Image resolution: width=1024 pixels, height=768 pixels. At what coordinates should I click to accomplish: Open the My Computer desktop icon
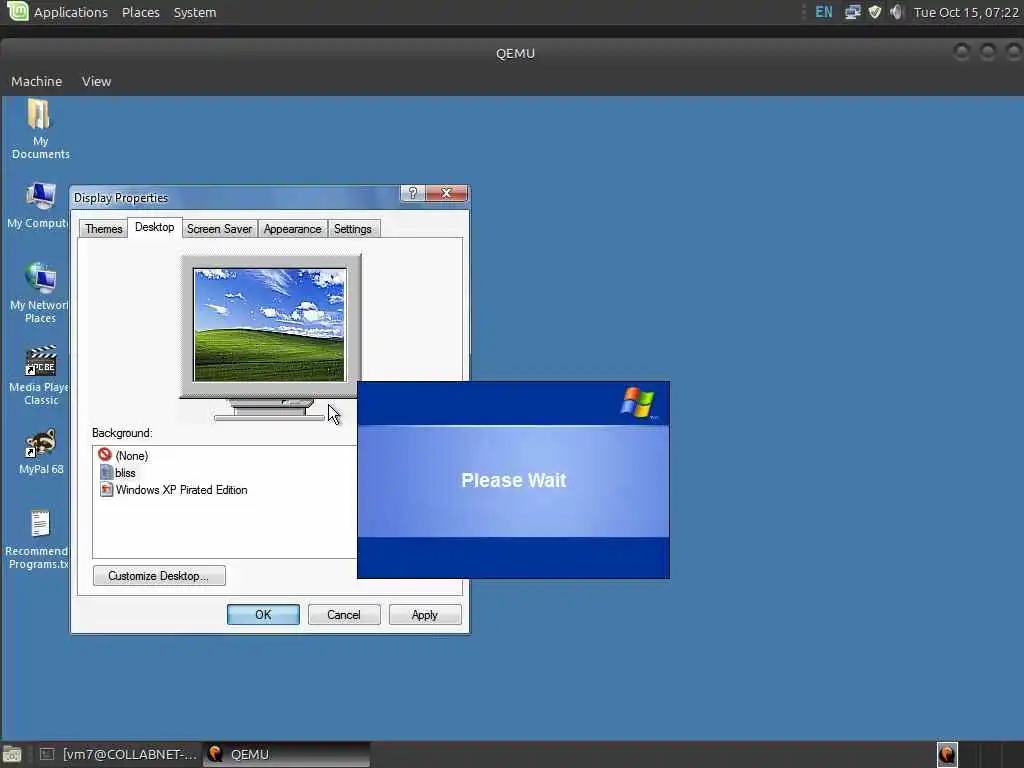pyautogui.click(x=40, y=197)
